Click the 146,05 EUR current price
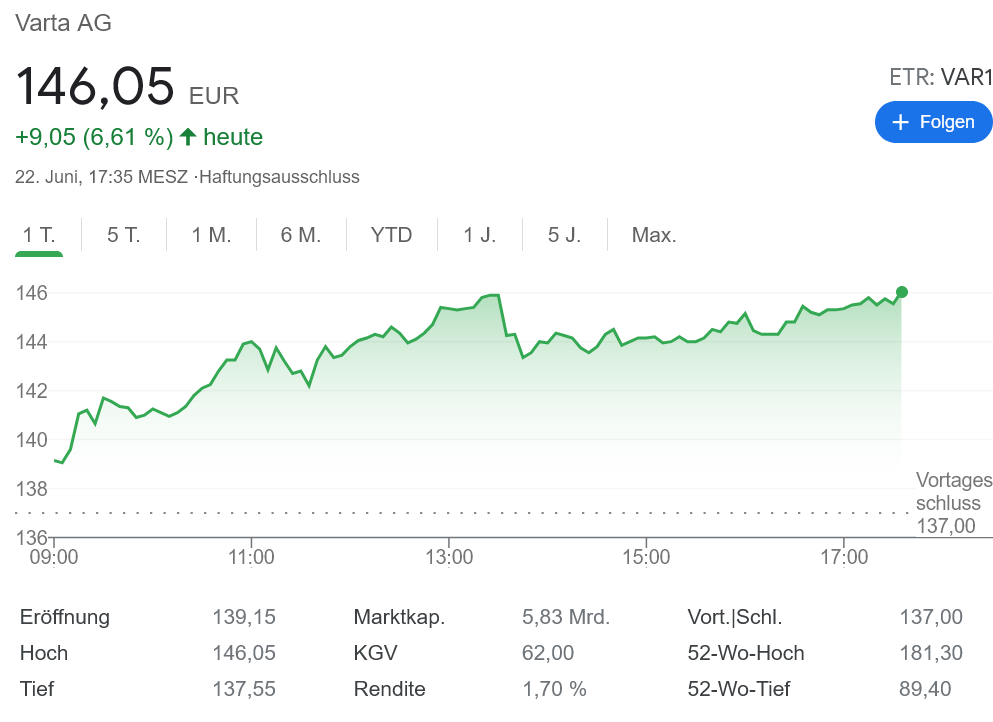 [96, 86]
